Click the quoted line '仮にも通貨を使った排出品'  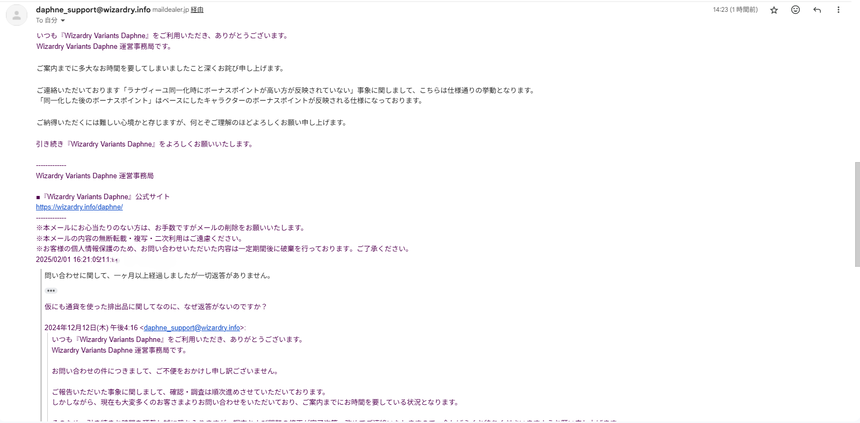[156, 307]
